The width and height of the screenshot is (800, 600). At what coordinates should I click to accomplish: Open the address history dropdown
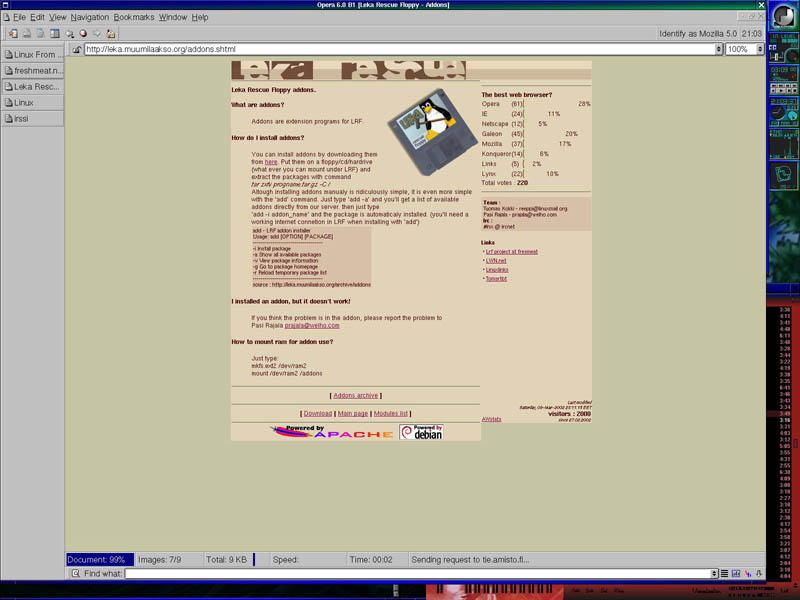(x=718, y=49)
